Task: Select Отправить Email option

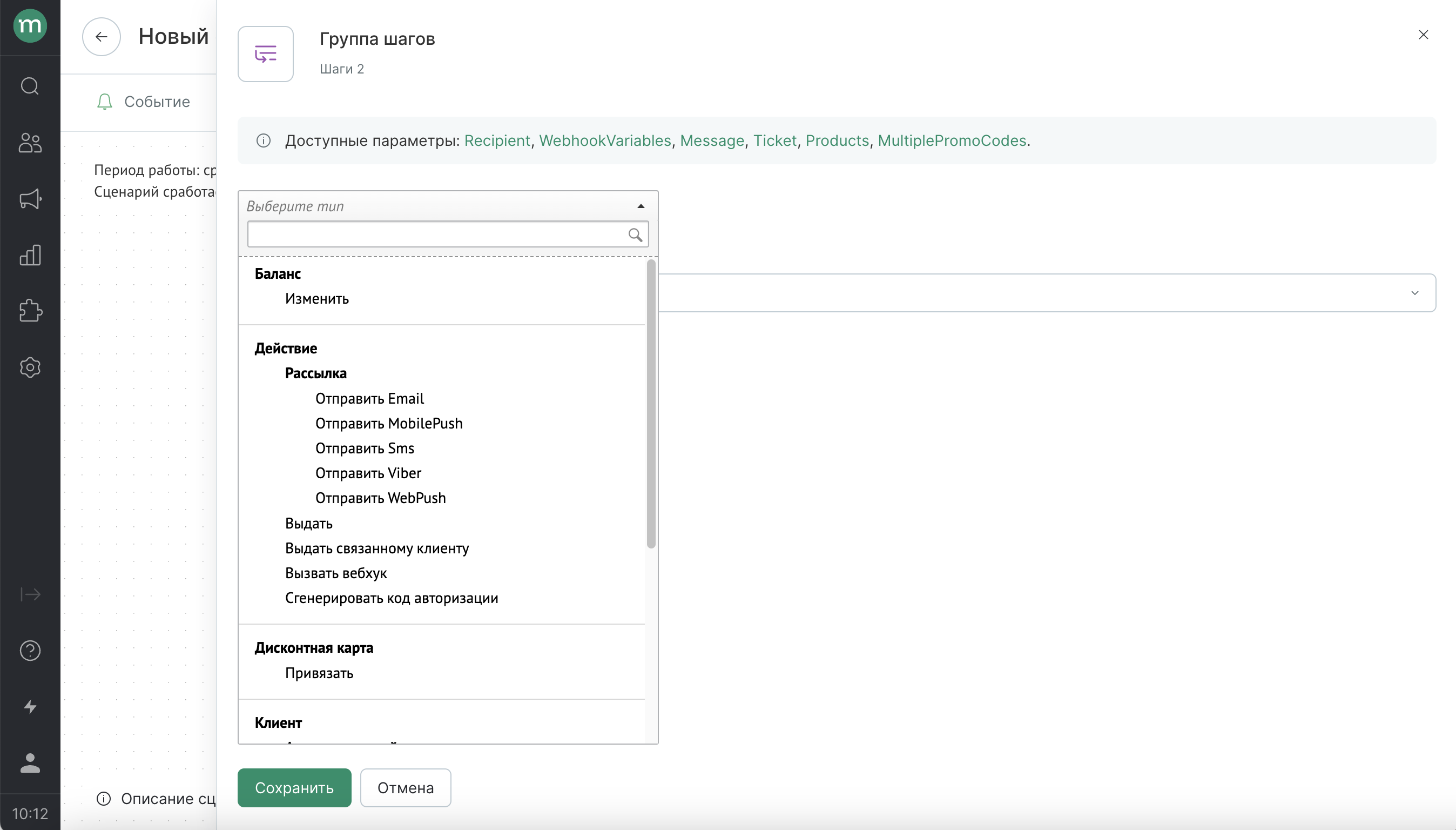Action: pos(370,398)
